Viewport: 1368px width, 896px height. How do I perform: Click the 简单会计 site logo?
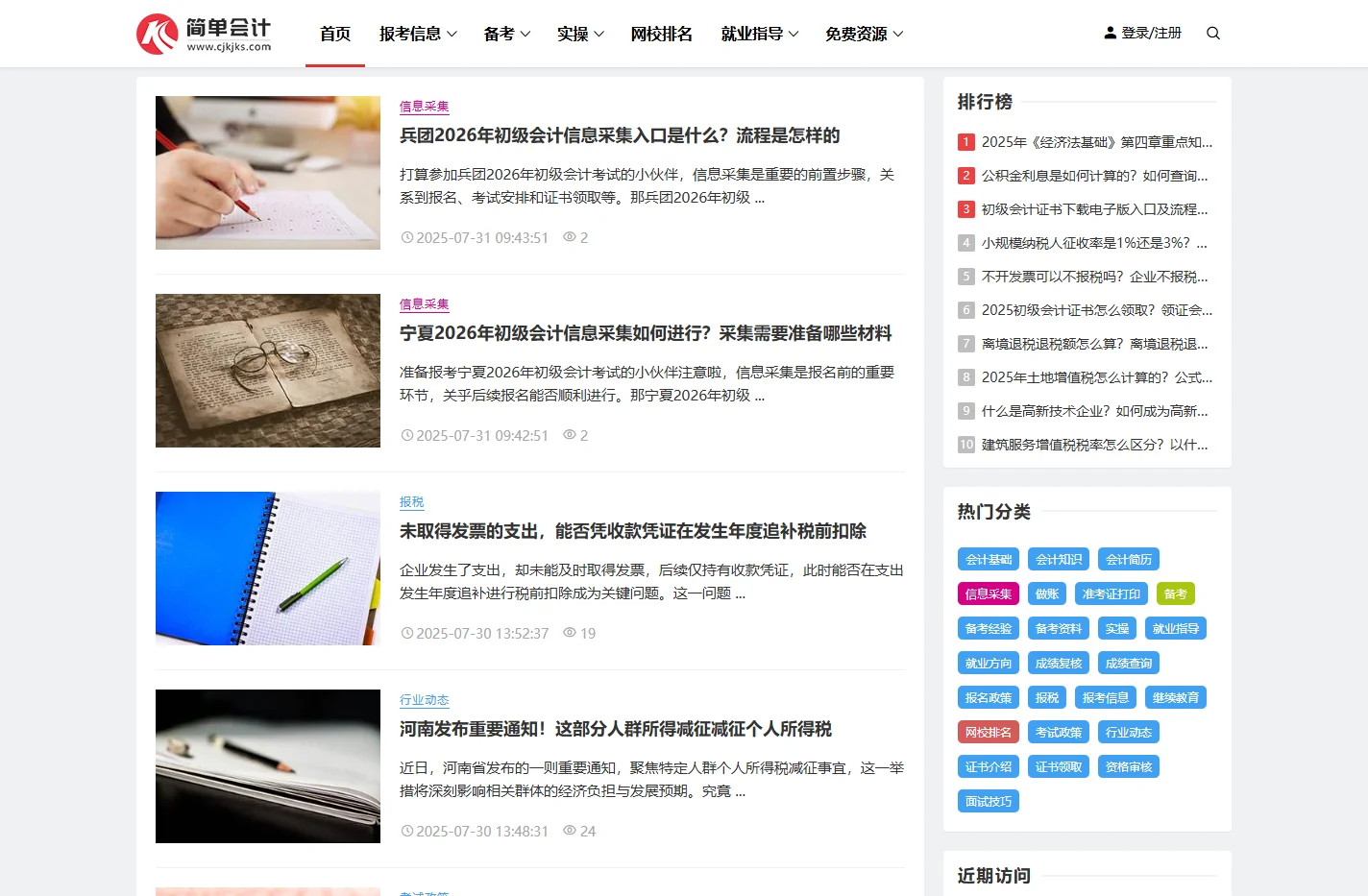click(x=204, y=34)
